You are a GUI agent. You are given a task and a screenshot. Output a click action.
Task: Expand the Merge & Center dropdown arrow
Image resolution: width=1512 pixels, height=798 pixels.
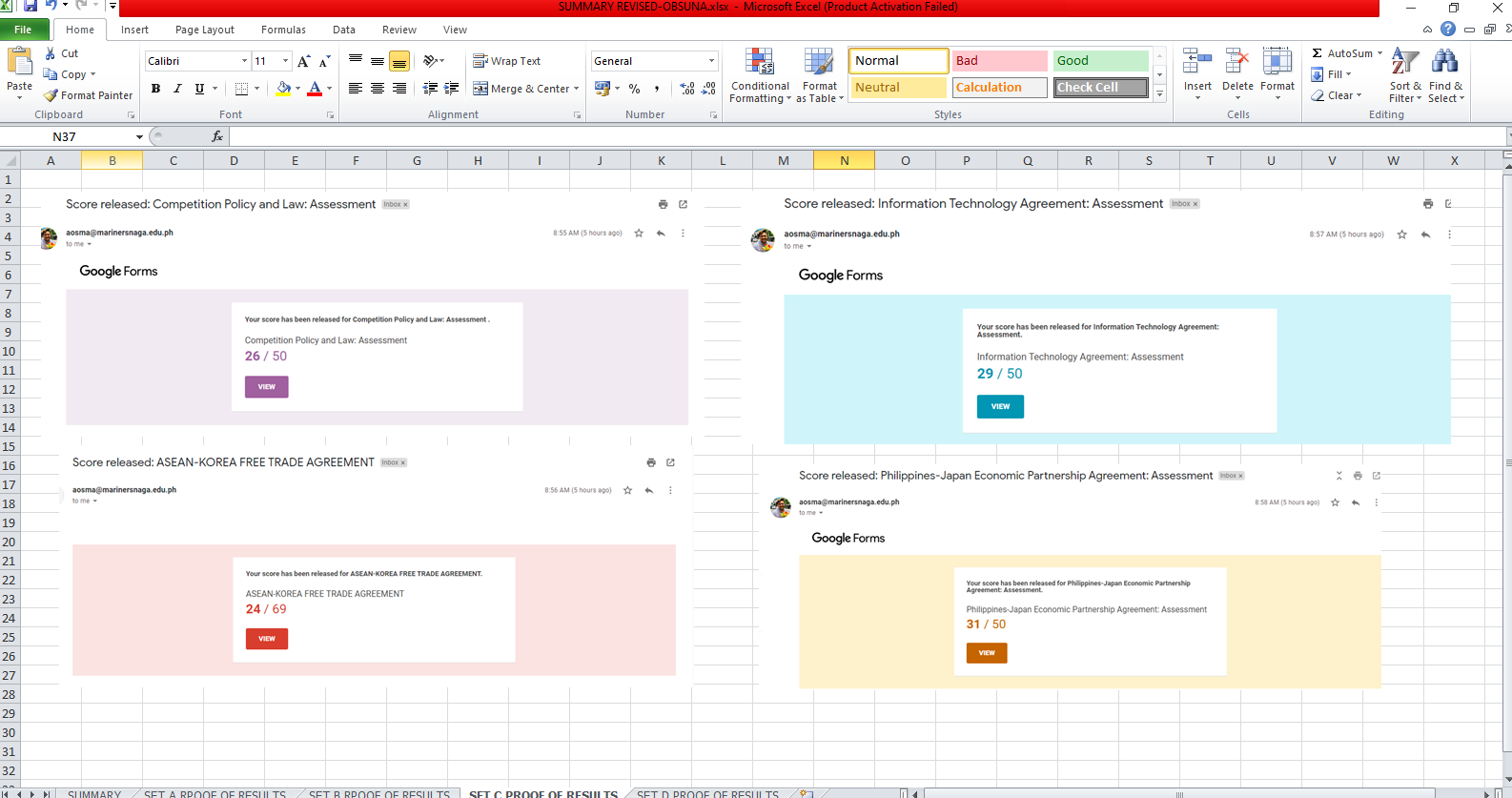576,89
